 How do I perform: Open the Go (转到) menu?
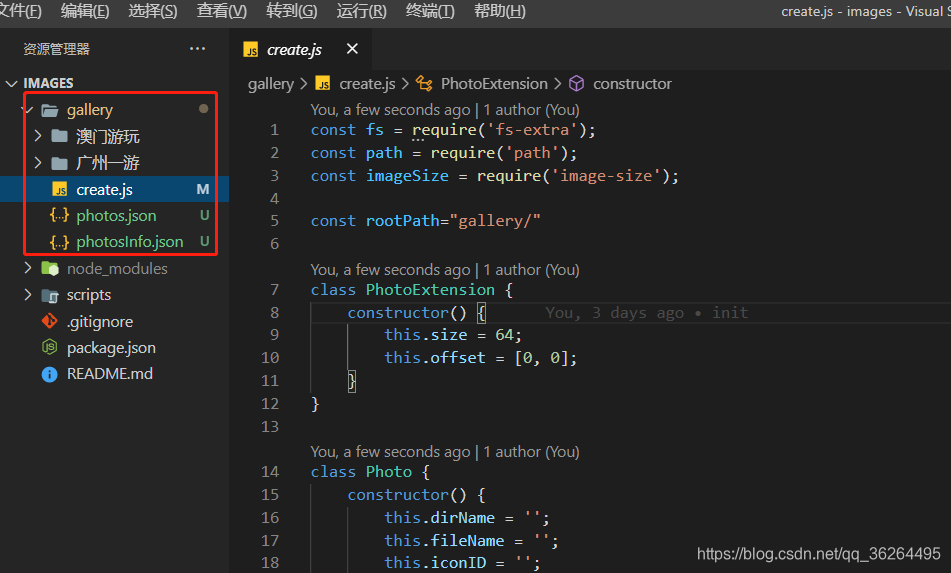tap(292, 11)
